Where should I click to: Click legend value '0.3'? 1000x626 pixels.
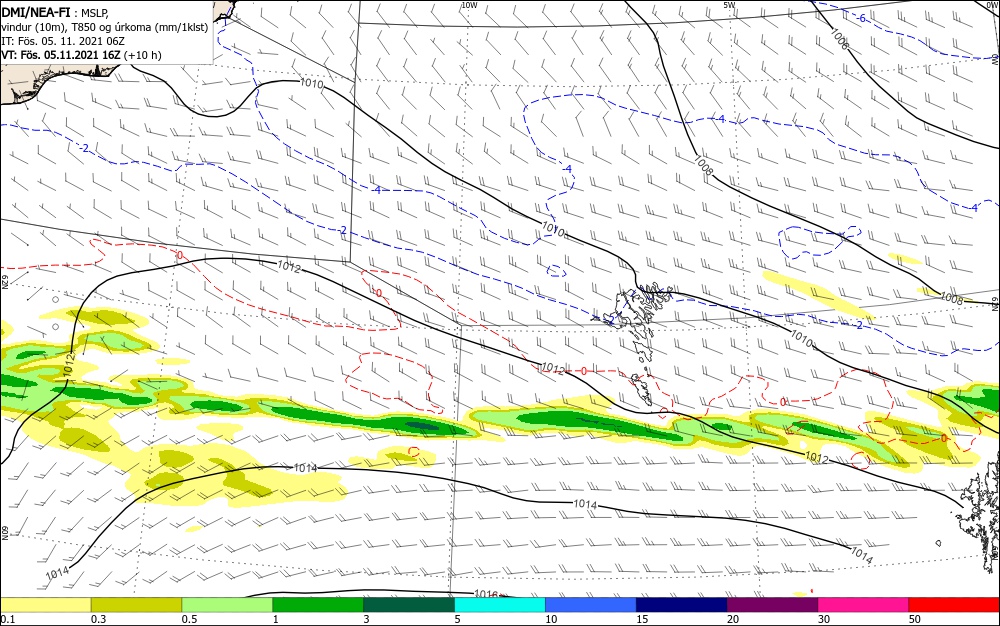point(98,619)
